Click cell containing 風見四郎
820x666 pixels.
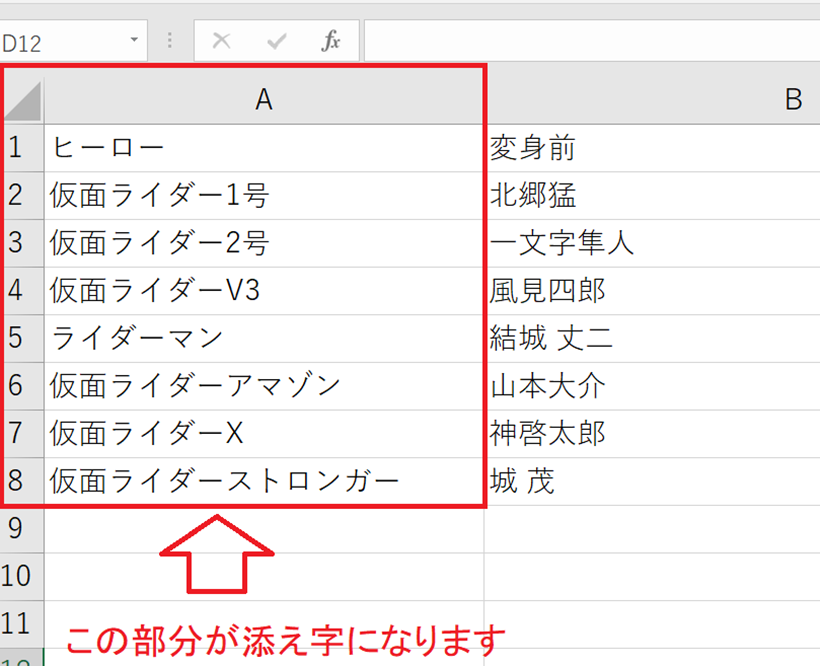(x=650, y=291)
